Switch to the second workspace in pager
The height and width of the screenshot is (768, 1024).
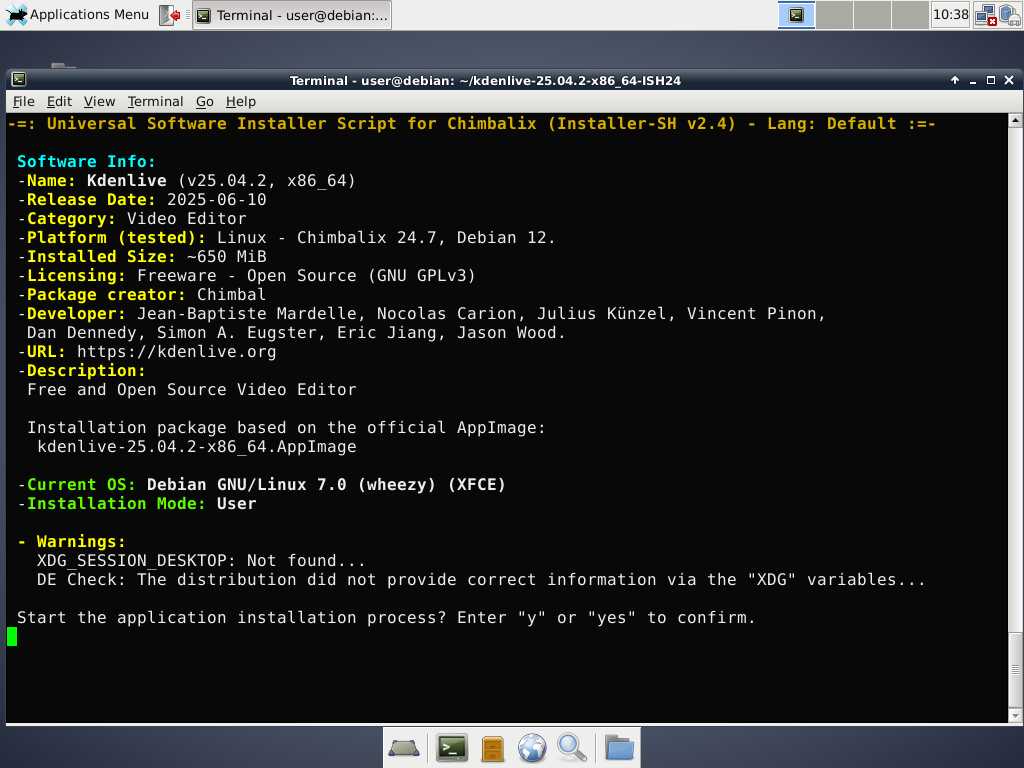(835, 15)
